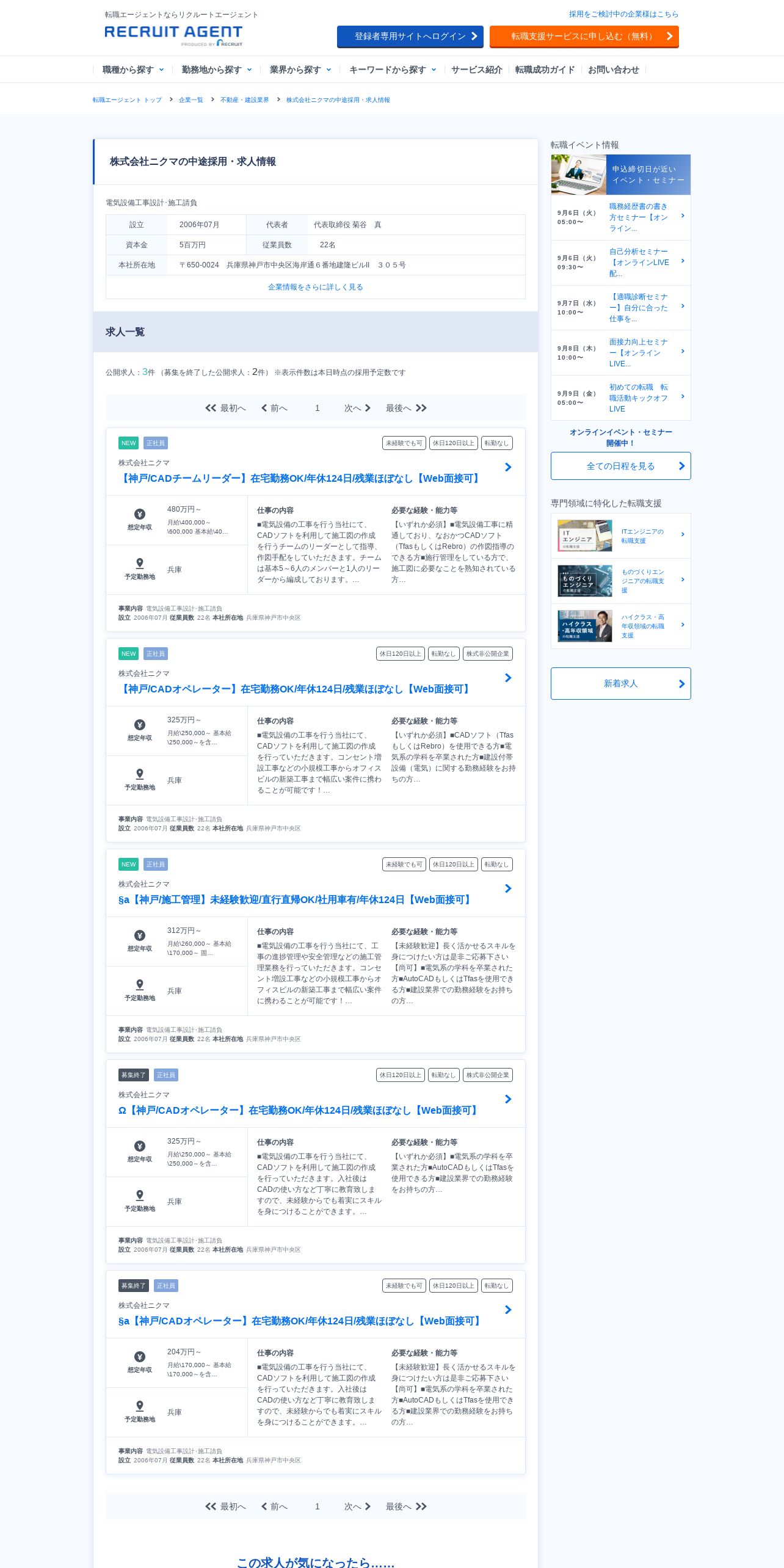Open 職務経歴書の書き方セミナー event

point(621,217)
